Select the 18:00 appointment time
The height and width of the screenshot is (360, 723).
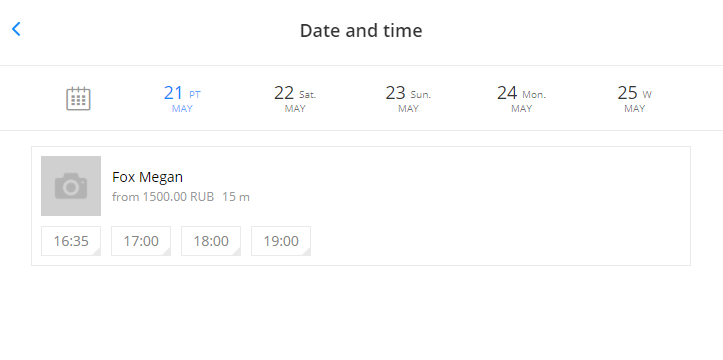pyautogui.click(x=211, y=241)
